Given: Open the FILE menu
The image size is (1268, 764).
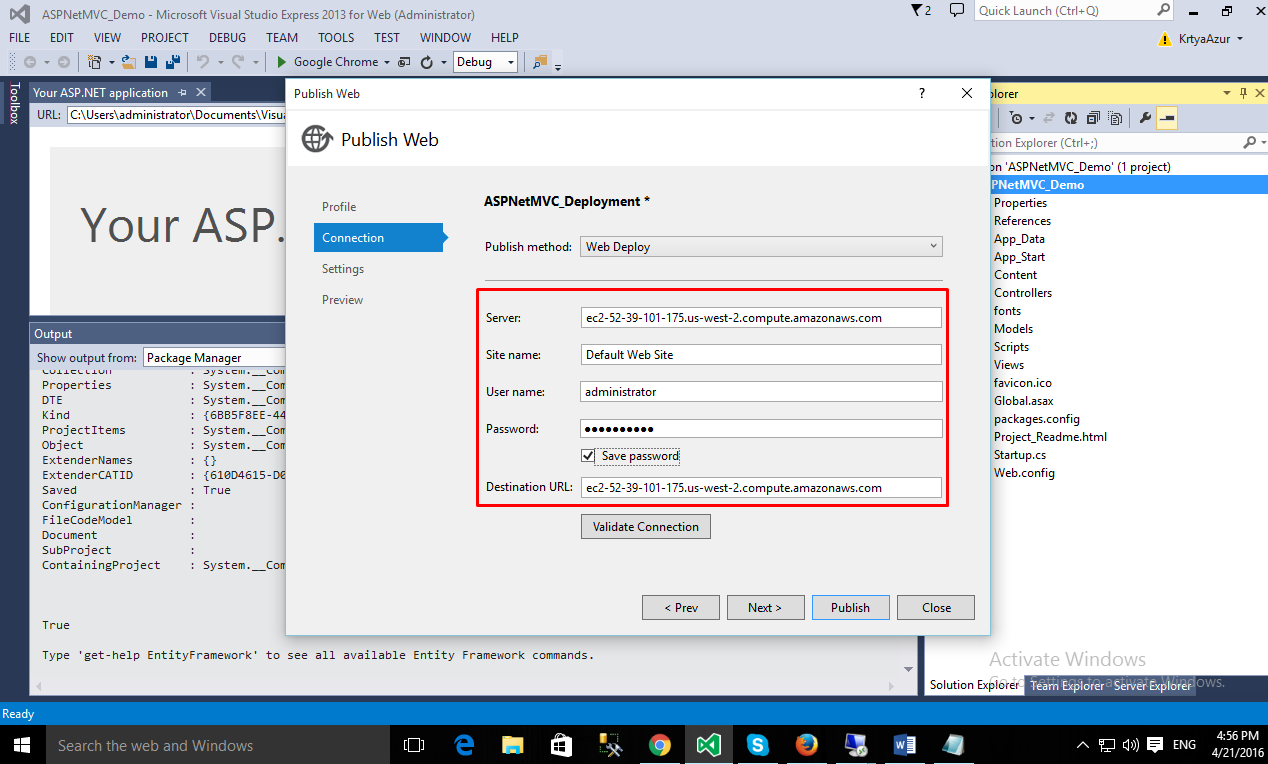Looking at the screenshot, I should pos(20,38).
